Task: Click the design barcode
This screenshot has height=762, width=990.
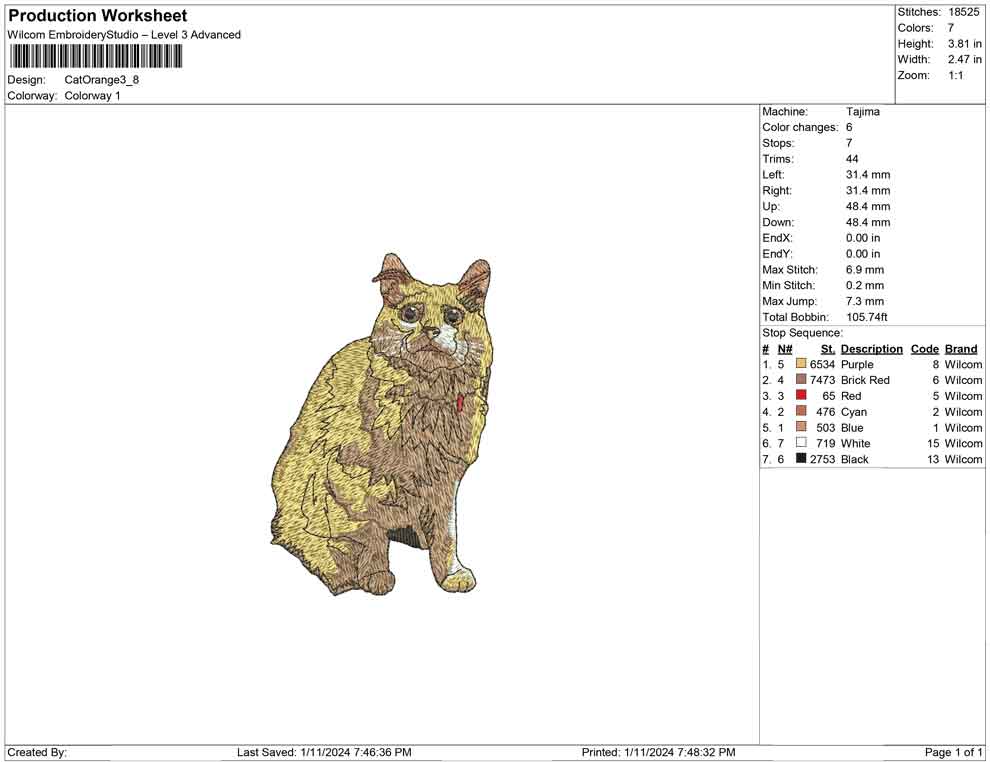Action: coord(96,56)
